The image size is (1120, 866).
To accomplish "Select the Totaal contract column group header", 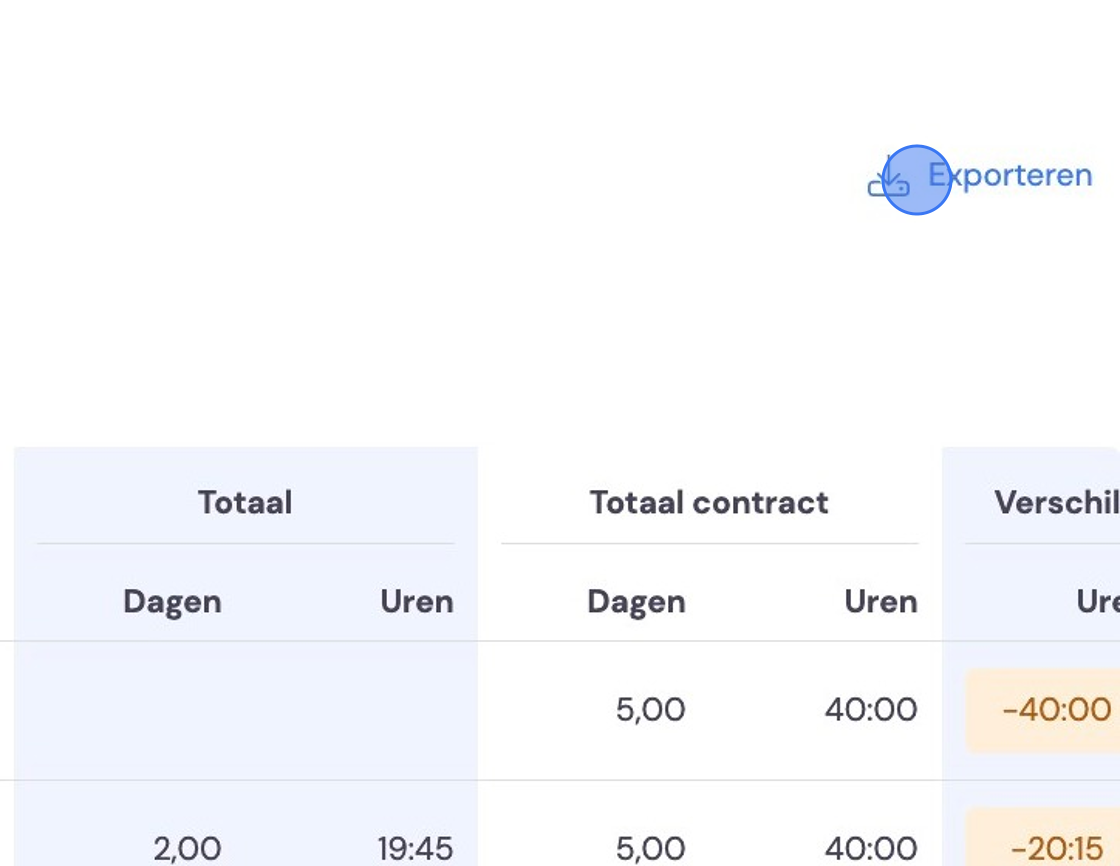I will (x=709, y=502).
